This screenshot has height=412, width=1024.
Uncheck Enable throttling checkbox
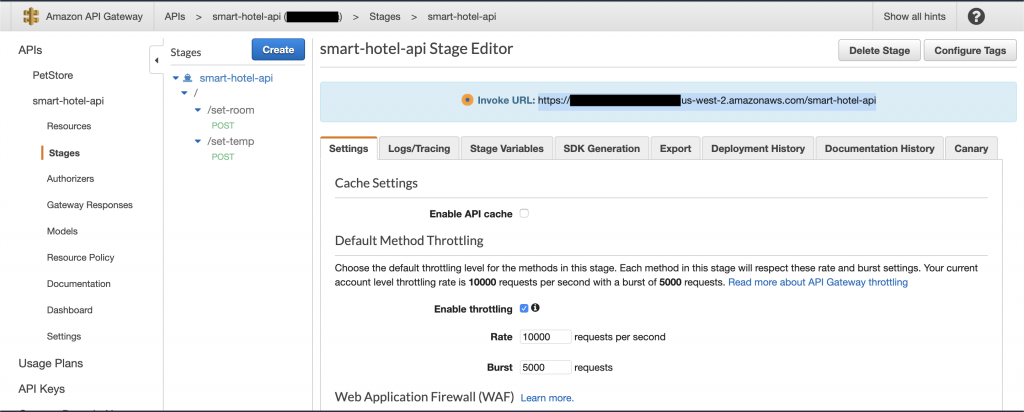(x=524, y=308)
